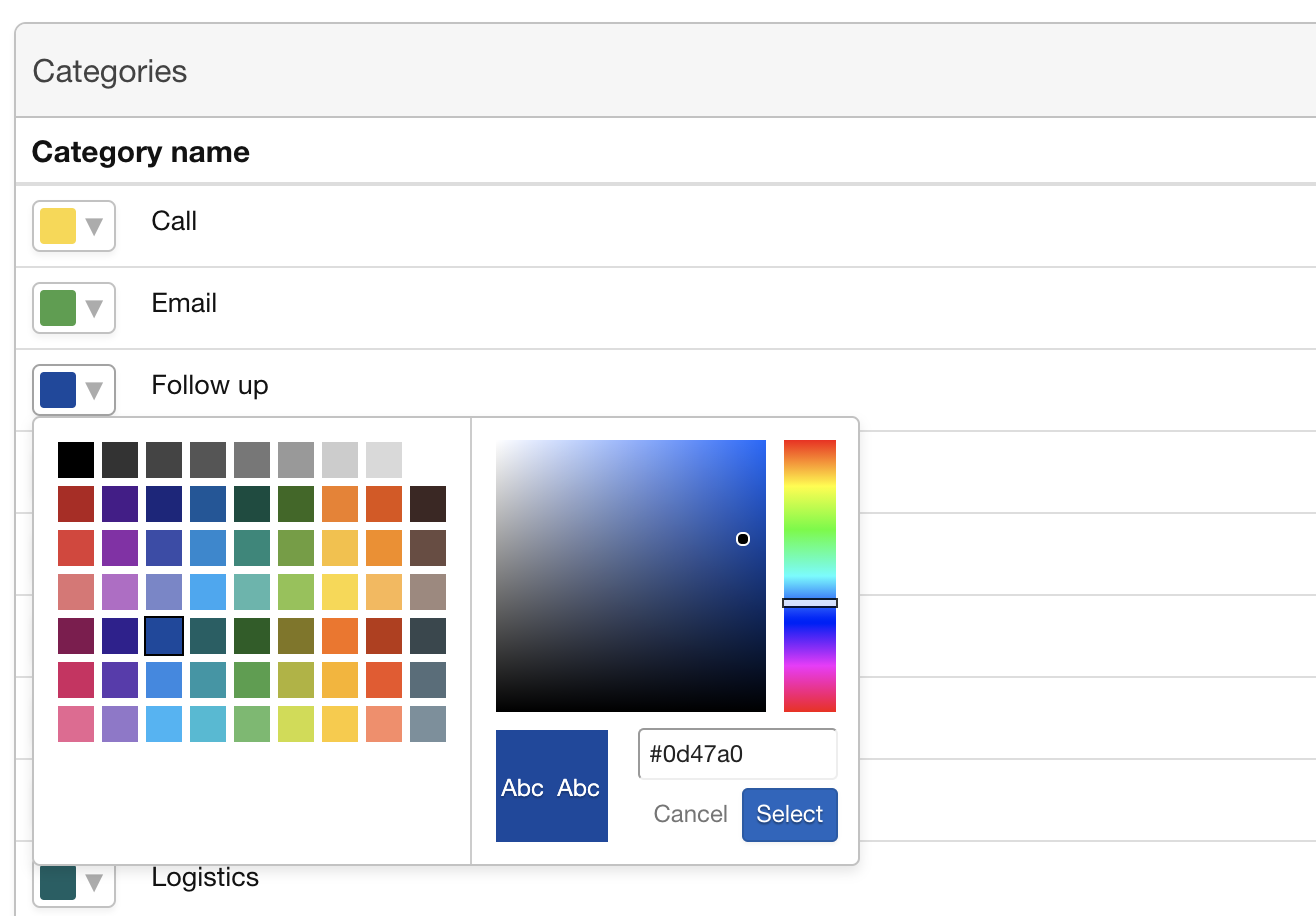Image resolution: width=1316 pixels, height=916 pixels.
Task: Pick the blue-gray swatch ending the bottom palette row
Action: (x=428, y=724)
